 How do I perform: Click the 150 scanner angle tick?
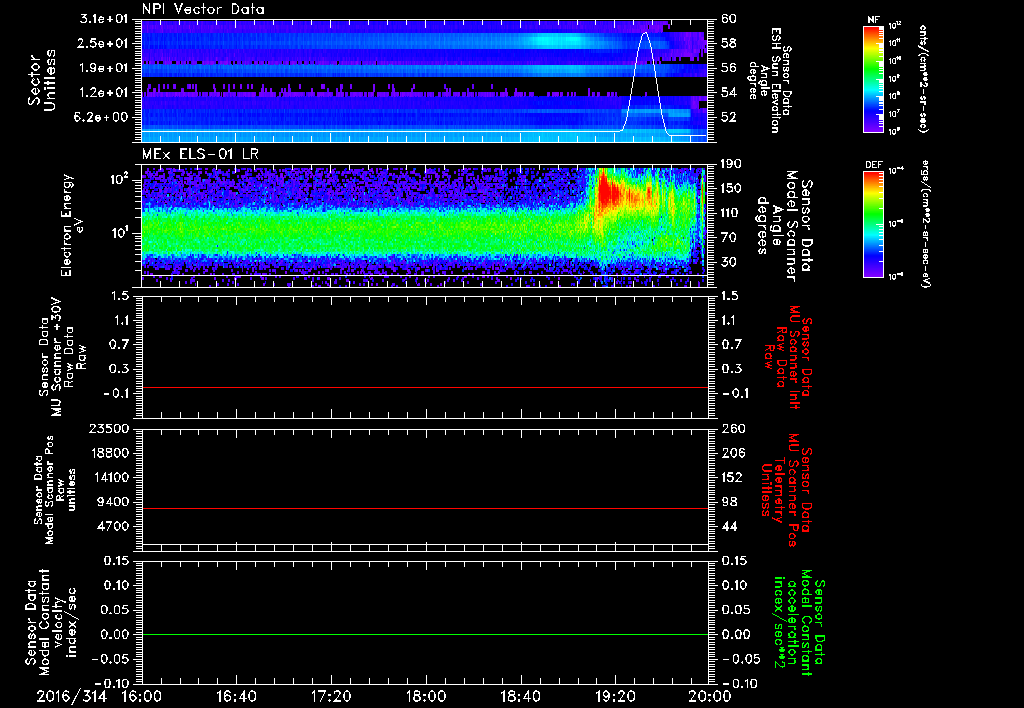[x=731, y=189]
